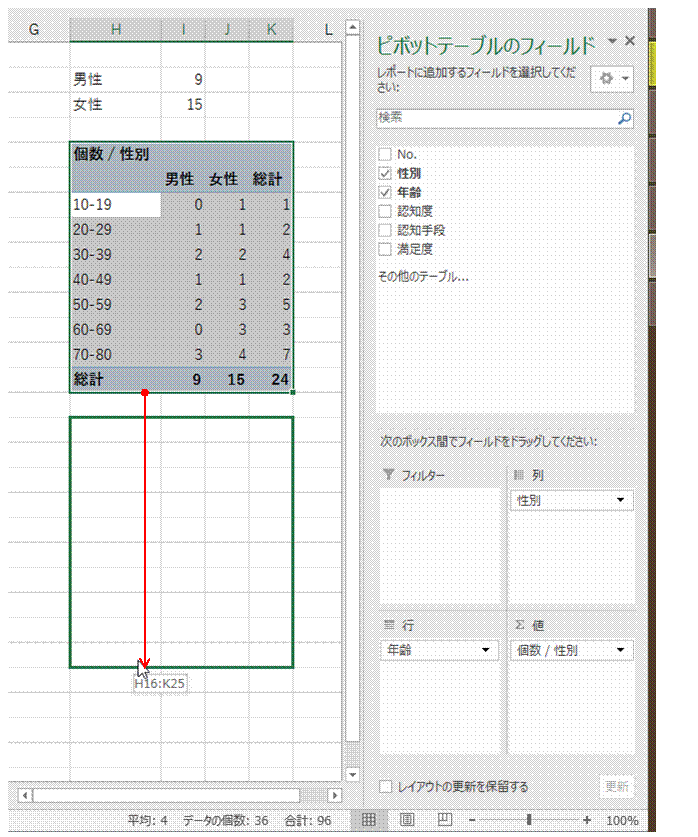Select the 10-19 row label cell
The height and width of the screenshot is (837, 698).
[115, 204]
